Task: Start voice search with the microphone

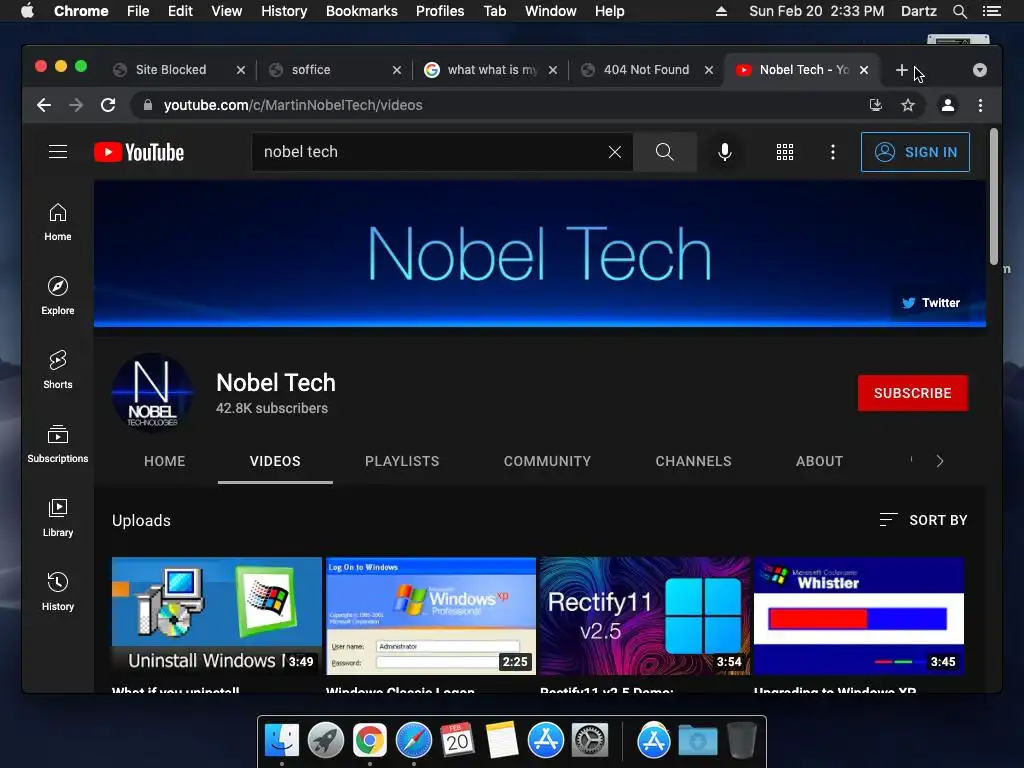Action: tap(724, 152)
